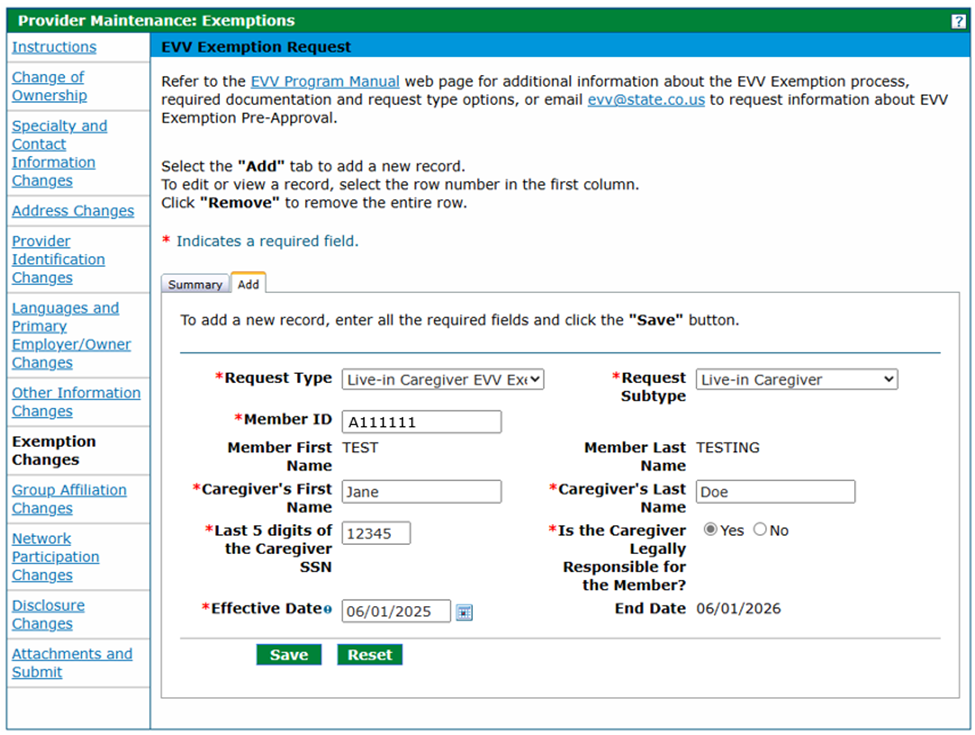Screen dimensions: 975x735
Task: Click the Reset button
Action: pos(370,655)
